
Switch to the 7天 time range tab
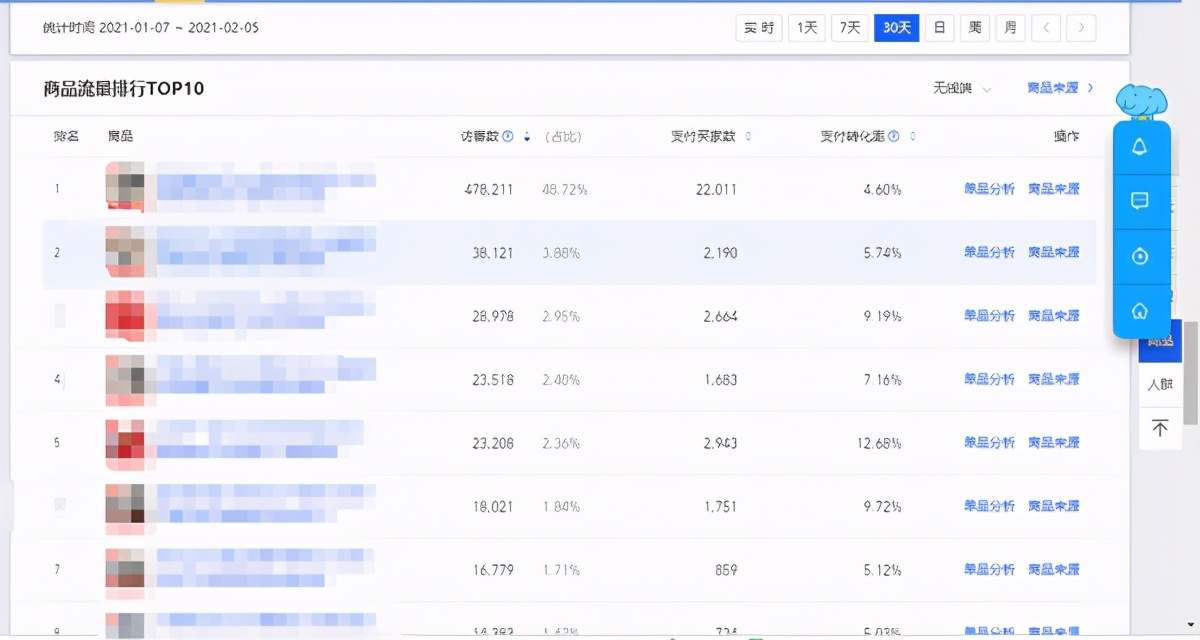(x=849, y=28)
